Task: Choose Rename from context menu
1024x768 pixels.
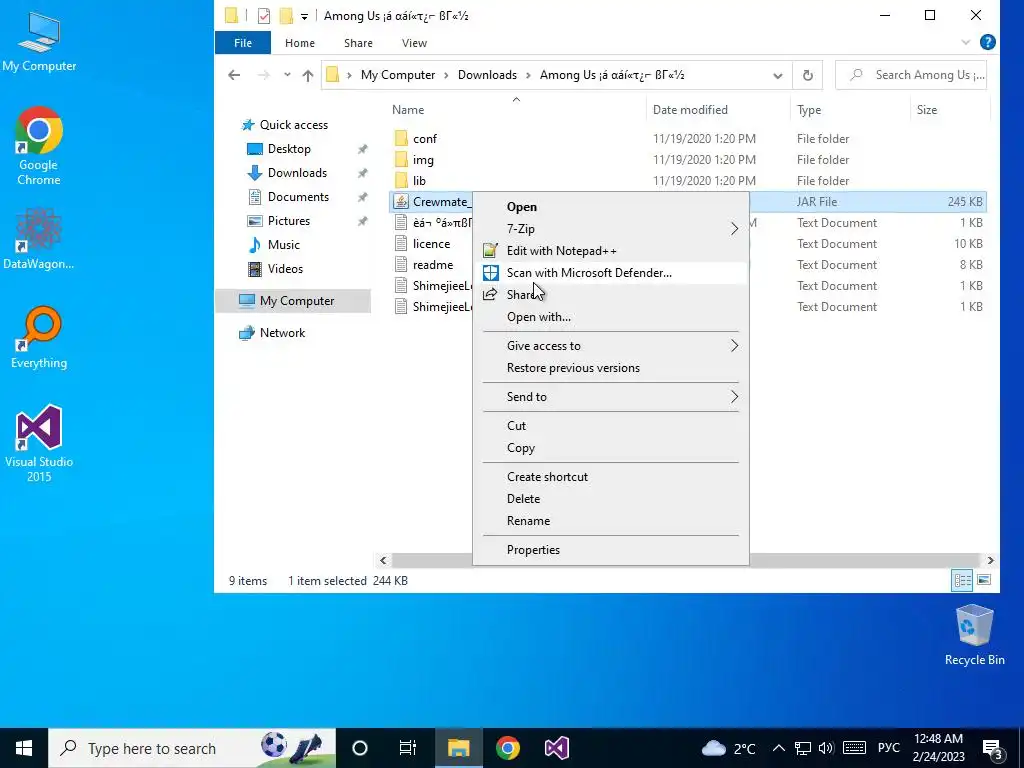Action: pyautogui.click(x=610, y=520)
